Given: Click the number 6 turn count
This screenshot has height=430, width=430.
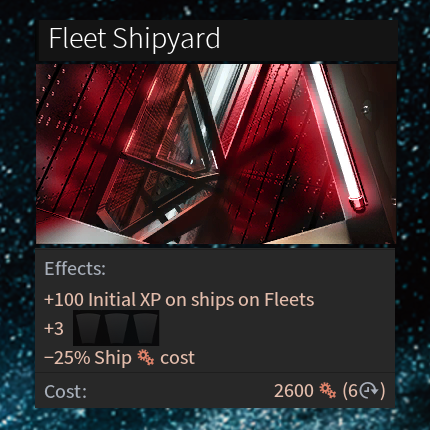Looking at the screenshot, I should pos(353,391).
